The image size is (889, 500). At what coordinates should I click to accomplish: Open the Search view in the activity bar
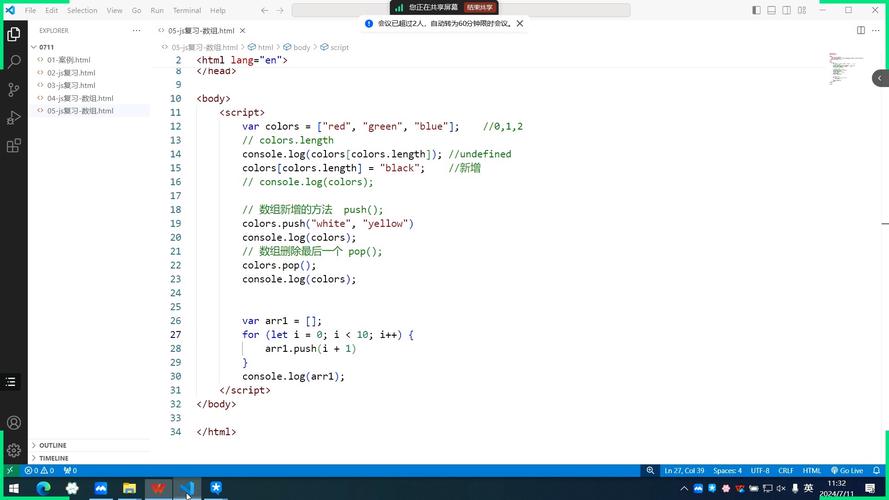[14, 62]
